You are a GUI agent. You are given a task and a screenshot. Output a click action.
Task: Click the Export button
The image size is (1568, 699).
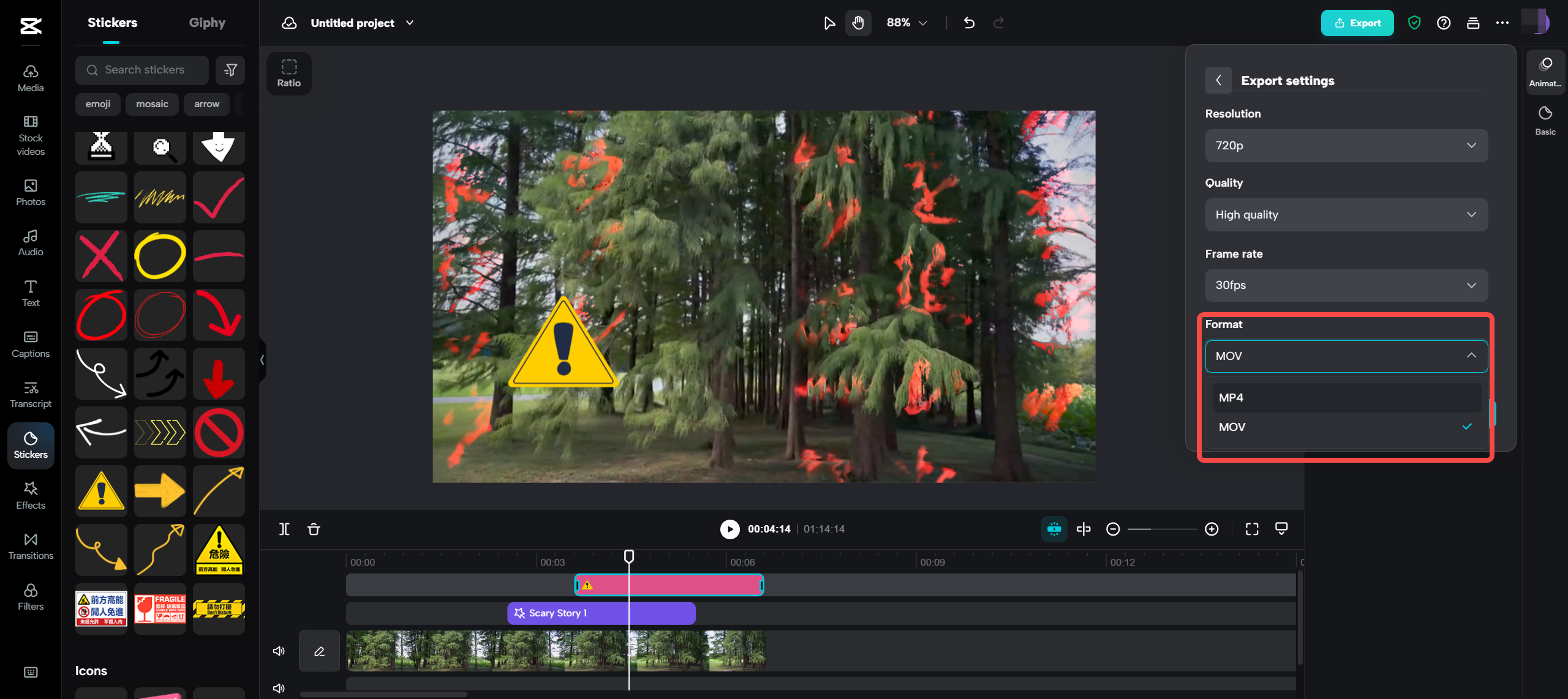tap(1357, 23)
